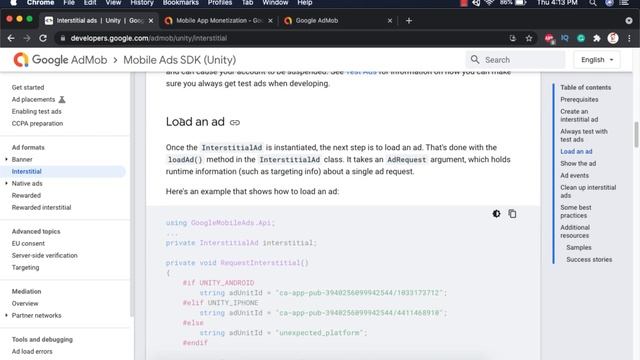Go back to previous page
This screenshot has width=640, height=360.
[11, 38]
